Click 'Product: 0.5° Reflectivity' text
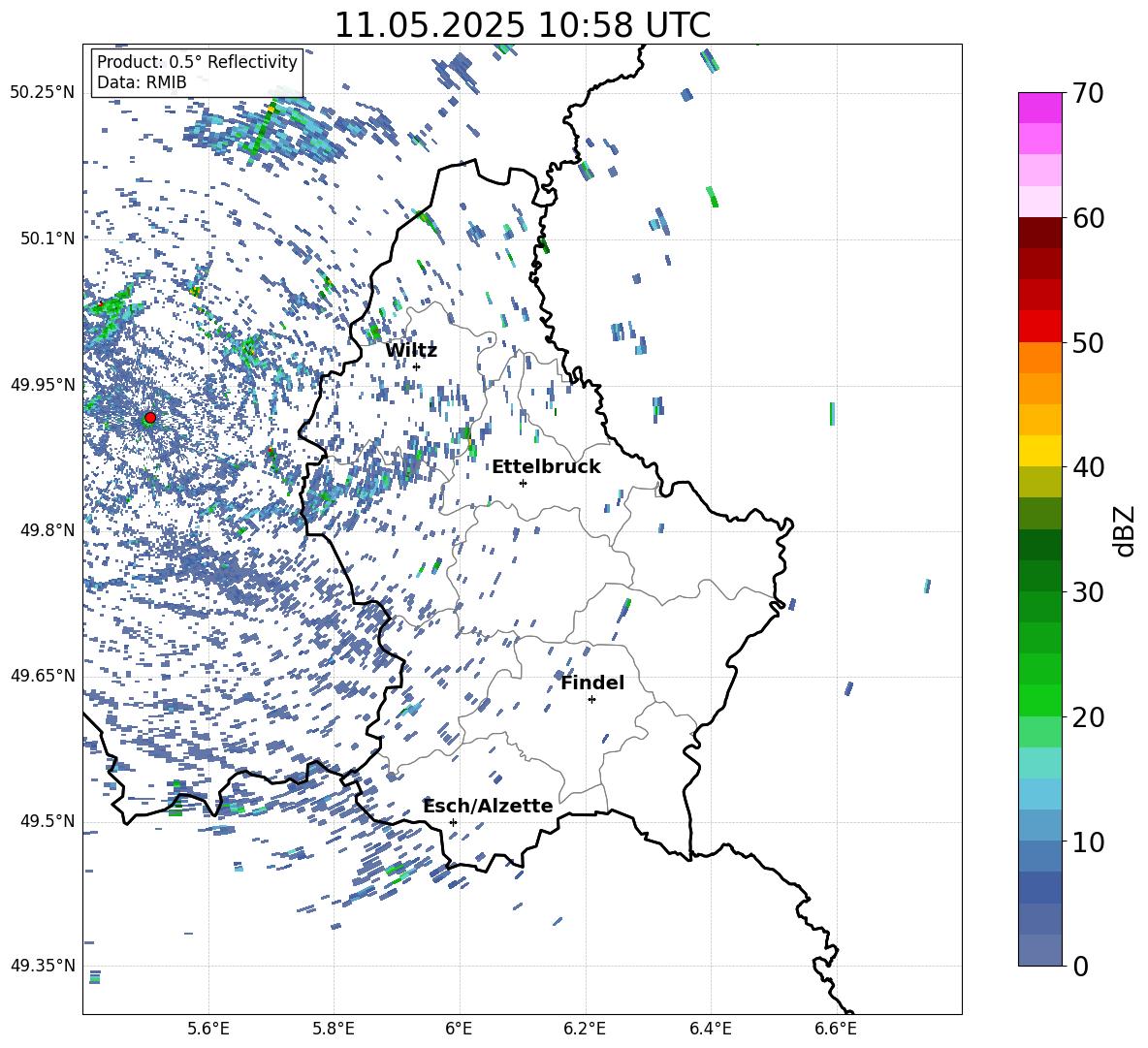Image resolution: width=1148 pixels, height=1048 pixels. coord(197,62)
